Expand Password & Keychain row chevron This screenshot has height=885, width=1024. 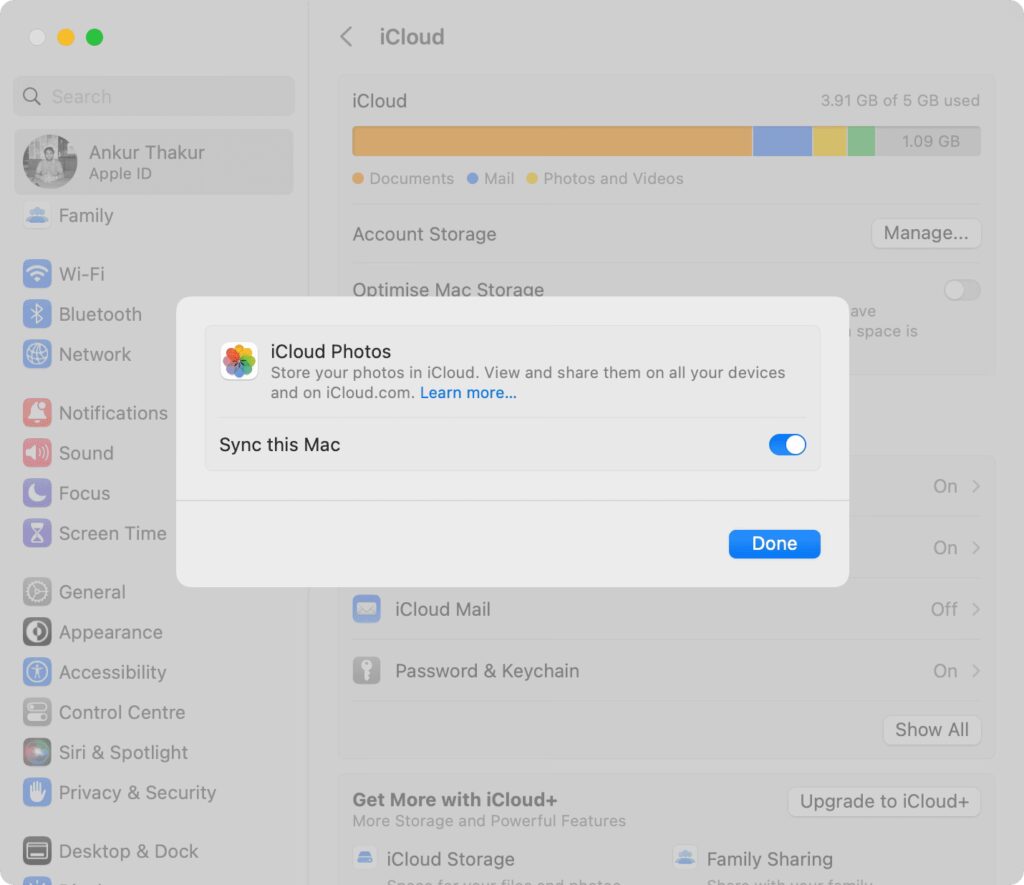click(x=976, y=671)
